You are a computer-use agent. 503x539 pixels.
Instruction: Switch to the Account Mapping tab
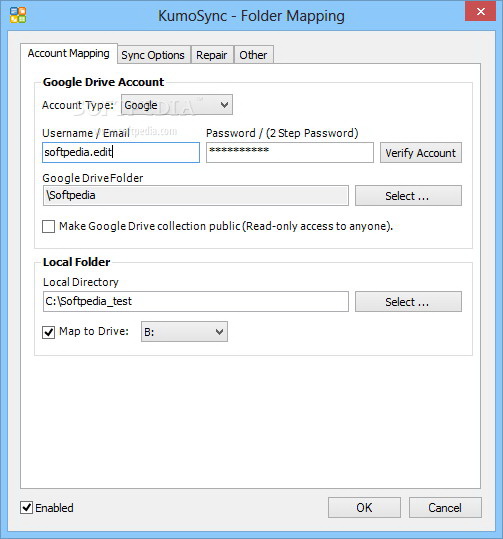(69, 54)
